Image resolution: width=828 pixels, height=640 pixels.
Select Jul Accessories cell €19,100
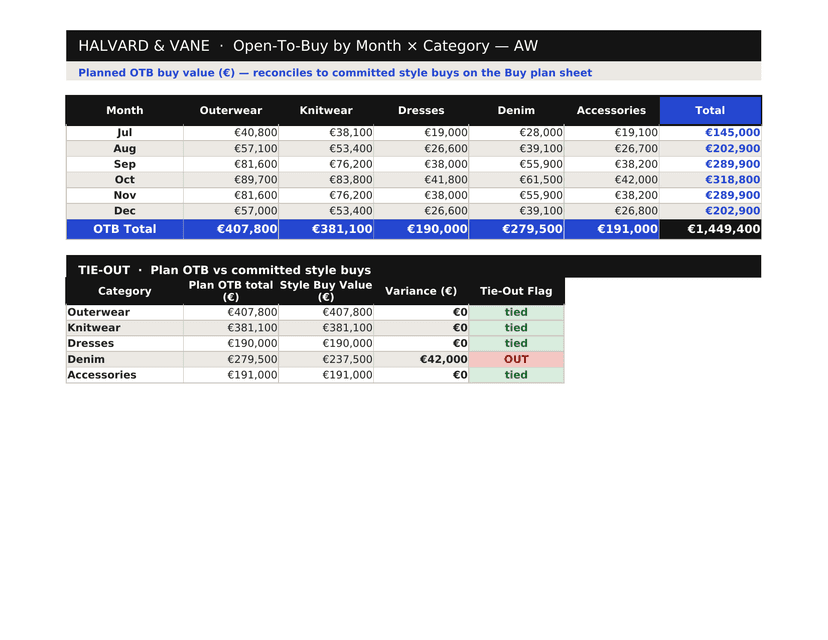tap(611, 133)
